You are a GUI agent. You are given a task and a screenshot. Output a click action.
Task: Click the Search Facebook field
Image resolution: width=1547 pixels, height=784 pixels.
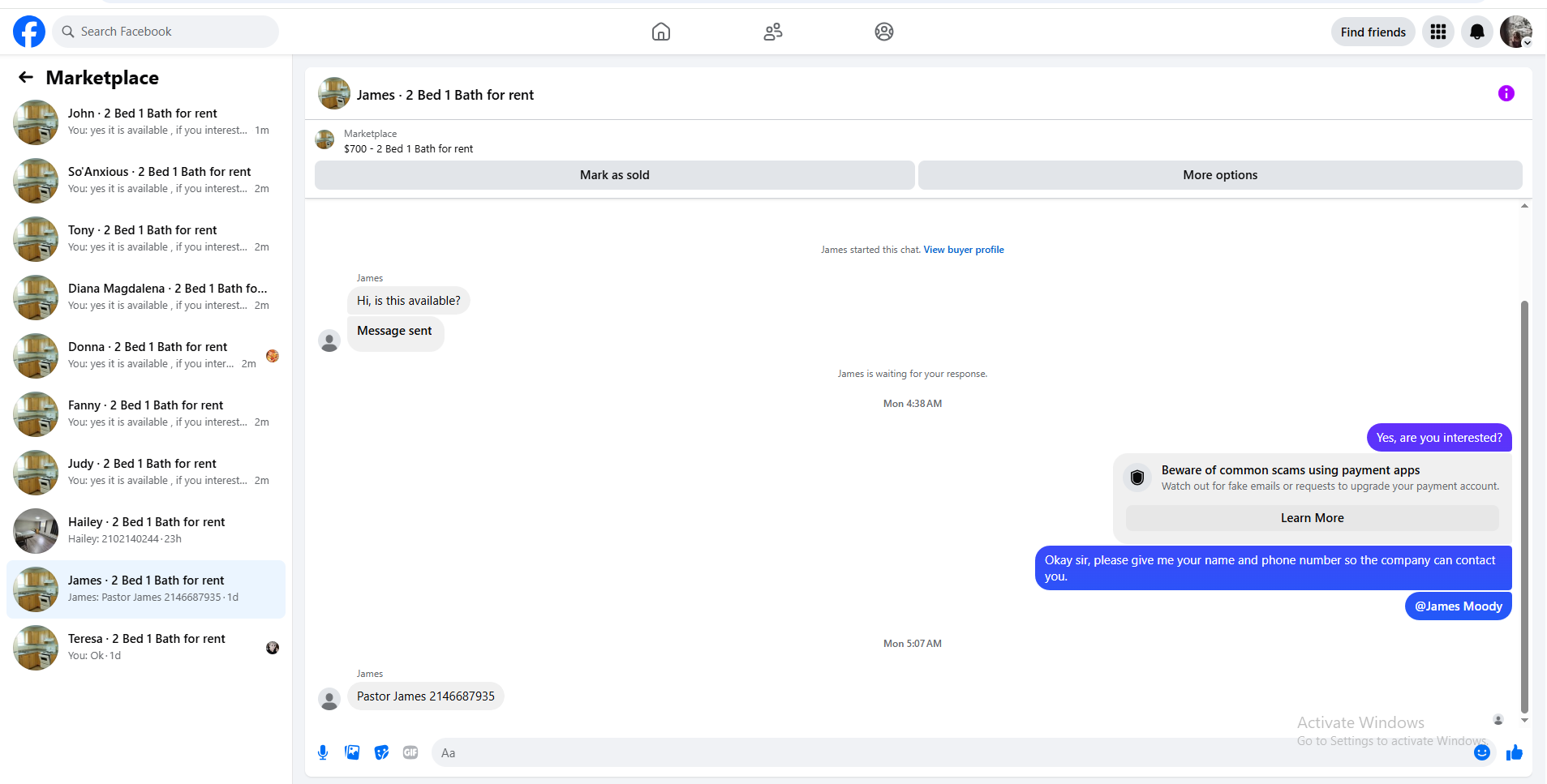click(x=165, y=32)
